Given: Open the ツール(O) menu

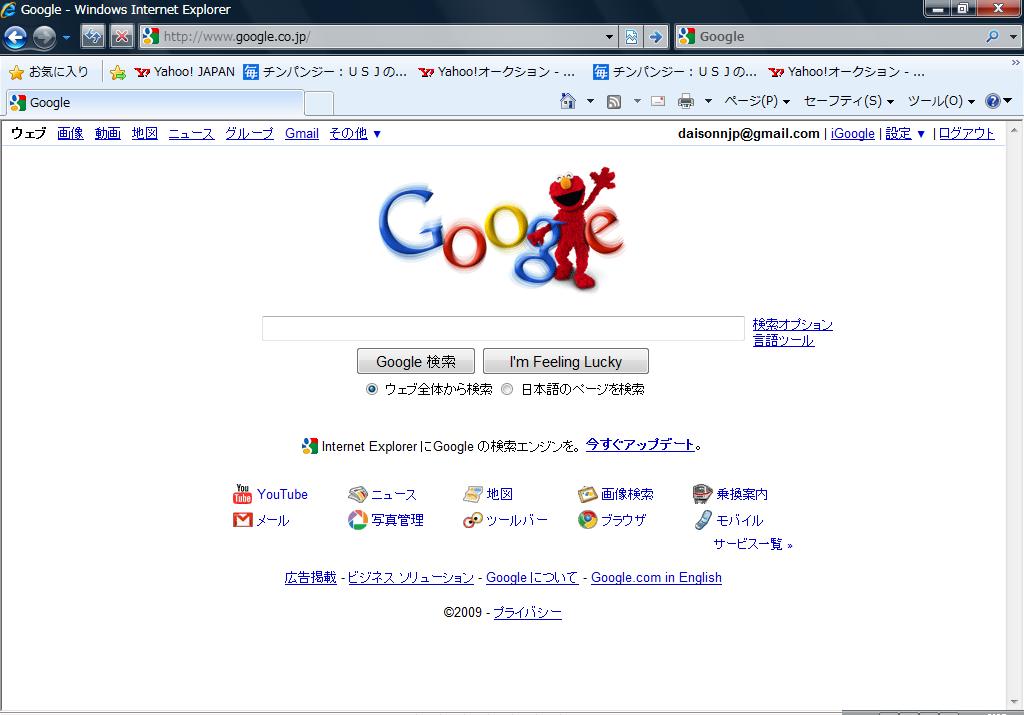Looking at the screenshot, I should [x=941, y=101].
